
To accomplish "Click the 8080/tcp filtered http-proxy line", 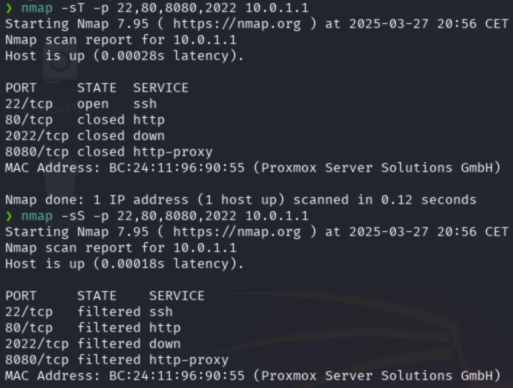I will point(117,360).
